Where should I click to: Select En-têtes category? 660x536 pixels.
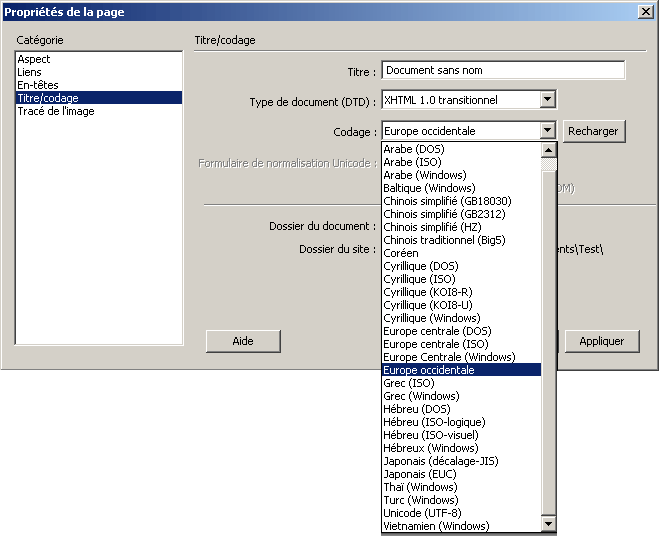click(x=99, y=85)
